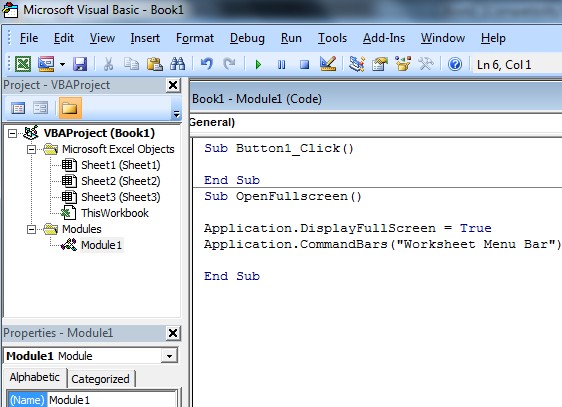Viewport: 562px width, 407px height.
Task: Open the Help menu
Action: [x=493, y=38]
